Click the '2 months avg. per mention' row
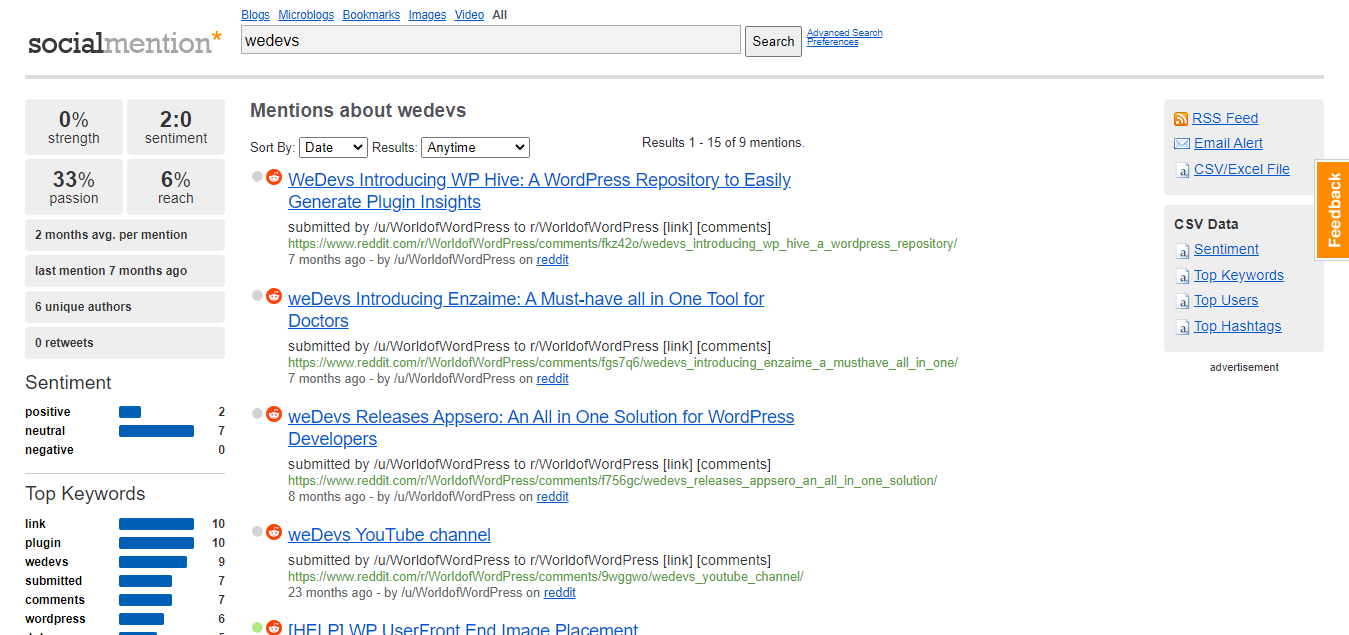Image resolution: width=1349 pixels, height=635 pixels. pos(125,235)
